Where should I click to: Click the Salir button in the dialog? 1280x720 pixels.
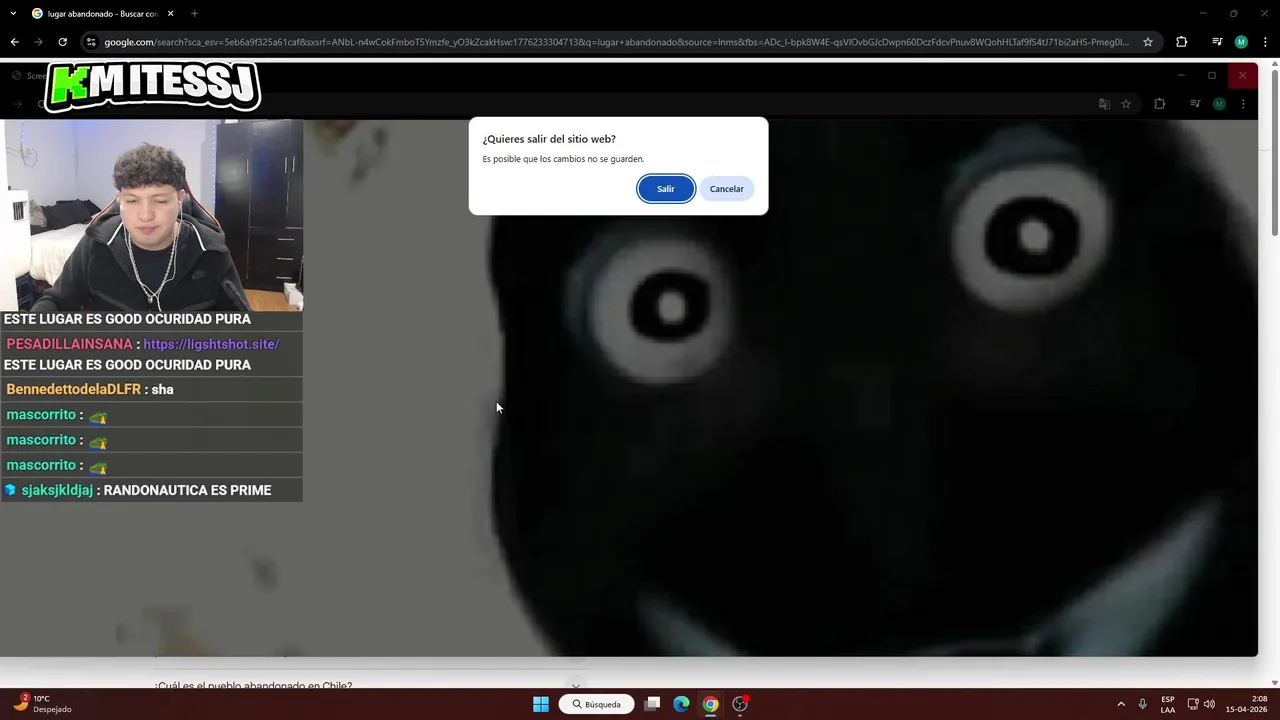(x=666, y=189)
